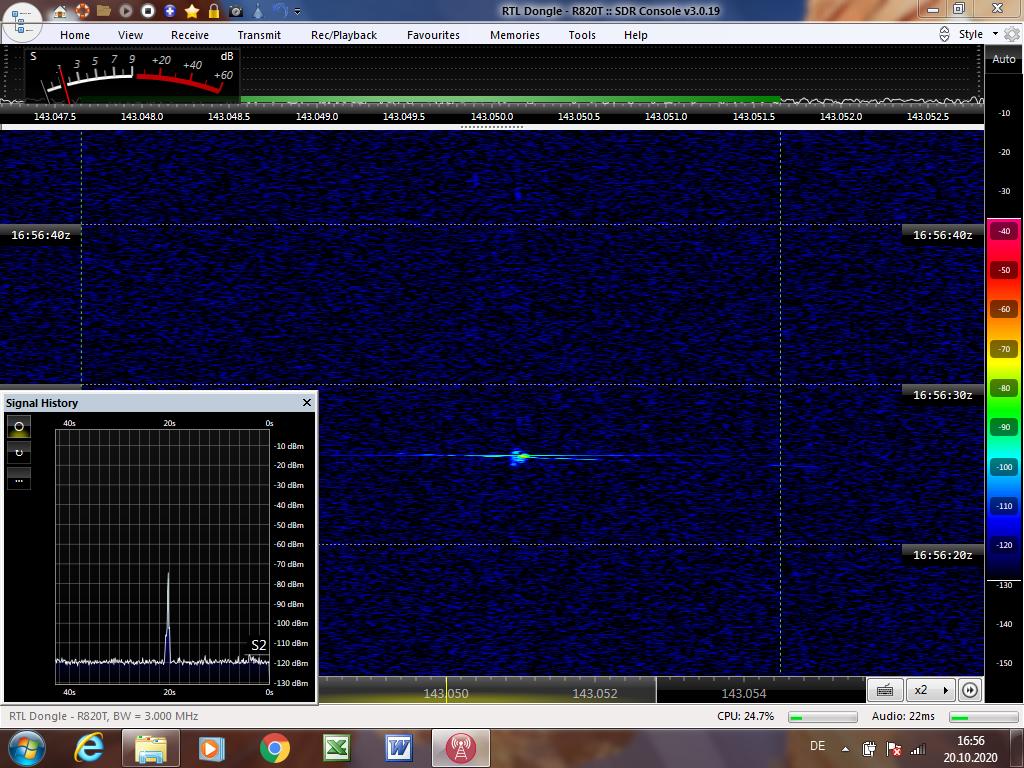Screen dimensions: 1024x768
Task: Click the waterfall colour scale bar
Action: (x=1004, y=399)
